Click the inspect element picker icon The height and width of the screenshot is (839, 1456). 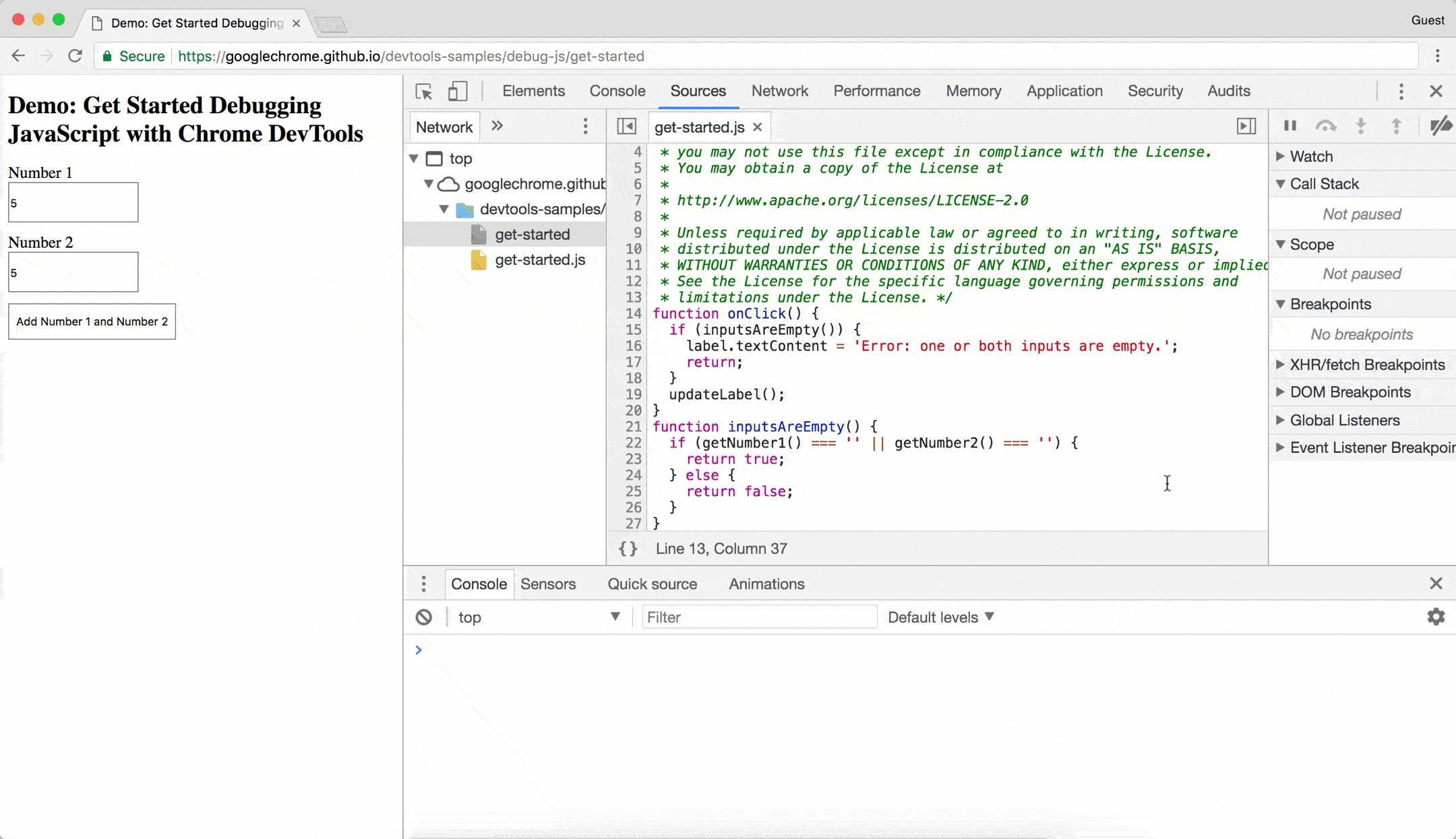pos(424,91)
